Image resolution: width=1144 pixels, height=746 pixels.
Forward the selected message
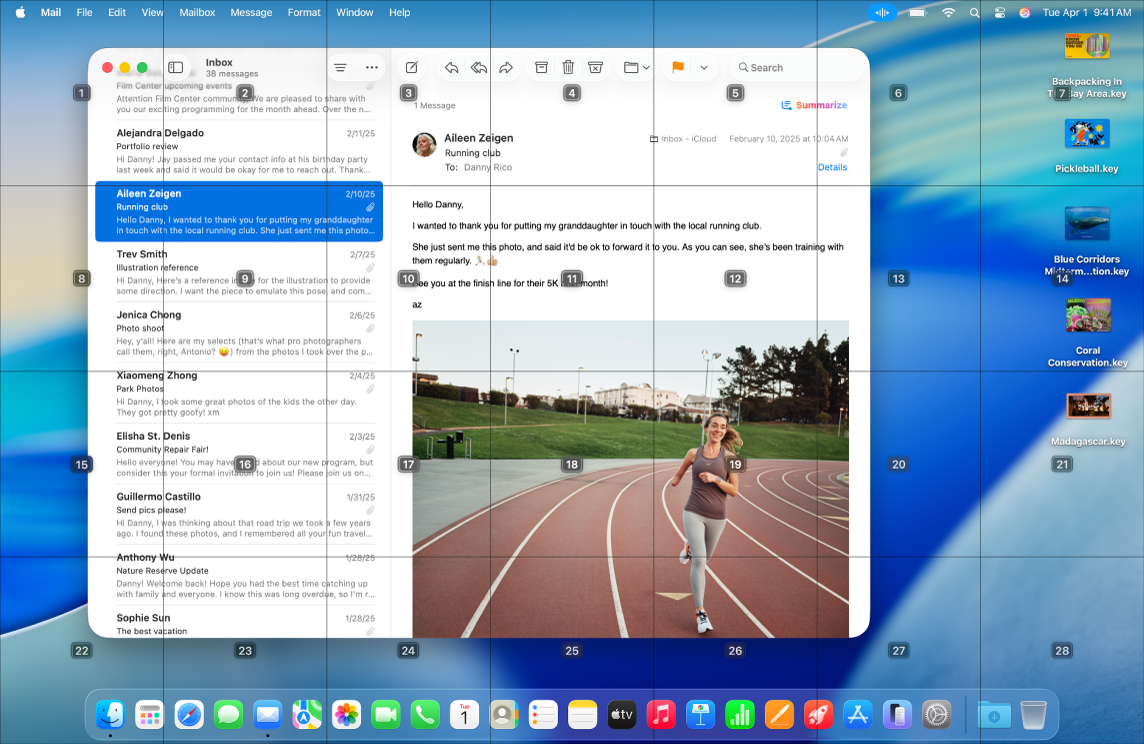tap(506, 67)
